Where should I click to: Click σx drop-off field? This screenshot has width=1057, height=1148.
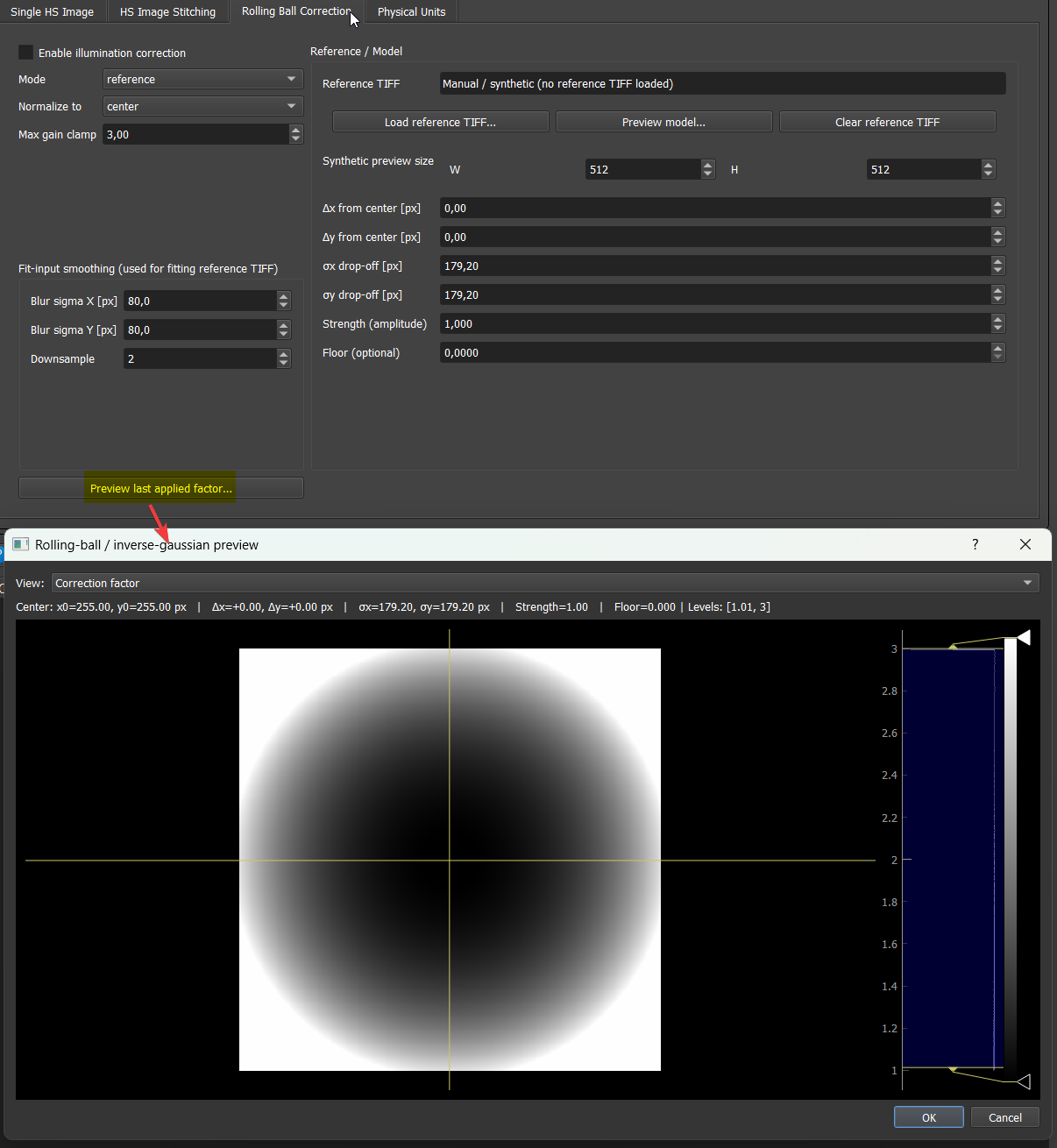click(715, 266)
